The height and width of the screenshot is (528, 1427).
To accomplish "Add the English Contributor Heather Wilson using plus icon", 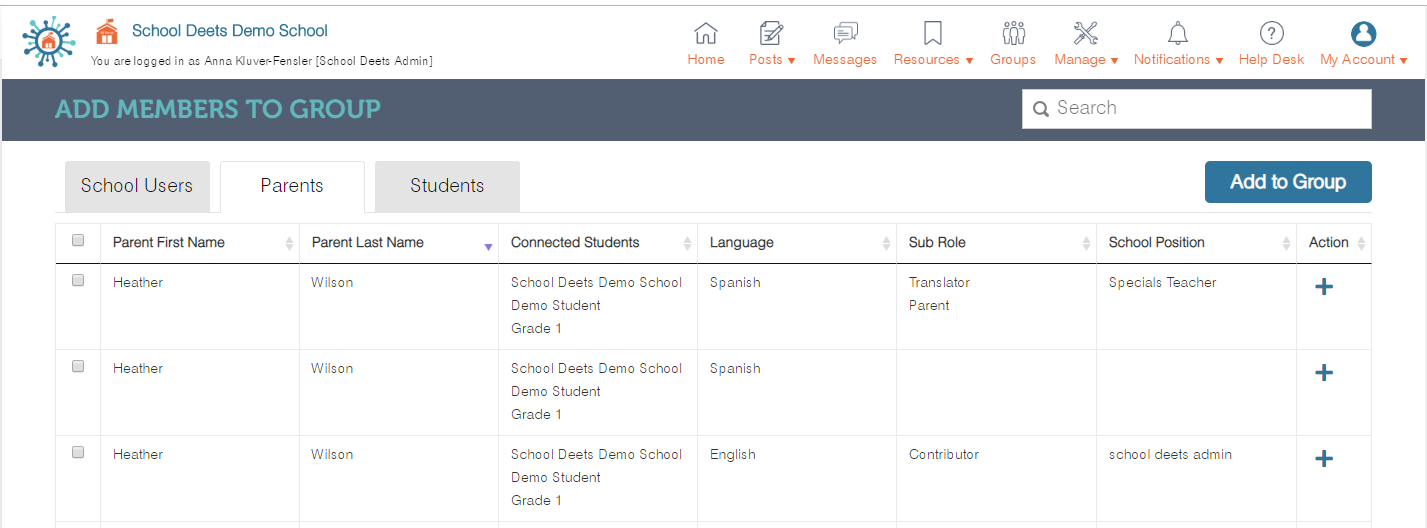I will (x=1324, y=459).
